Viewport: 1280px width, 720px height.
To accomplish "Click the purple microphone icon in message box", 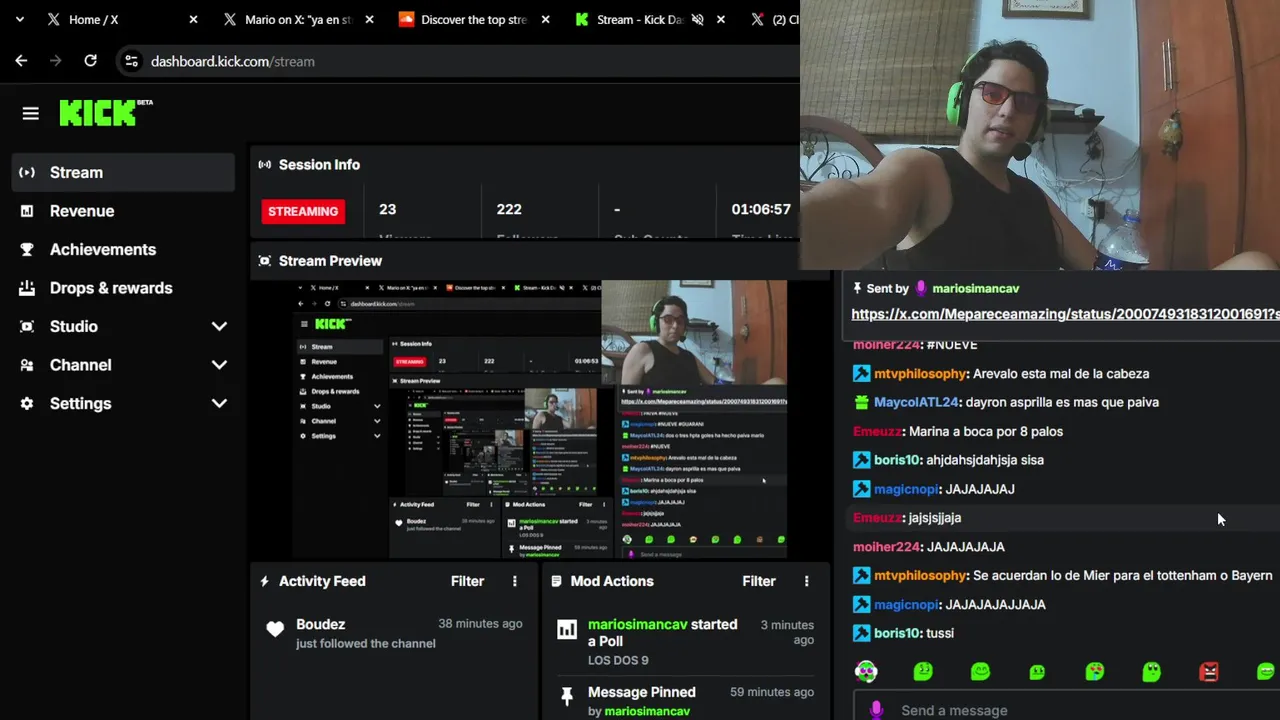I will tap(877, 710).
